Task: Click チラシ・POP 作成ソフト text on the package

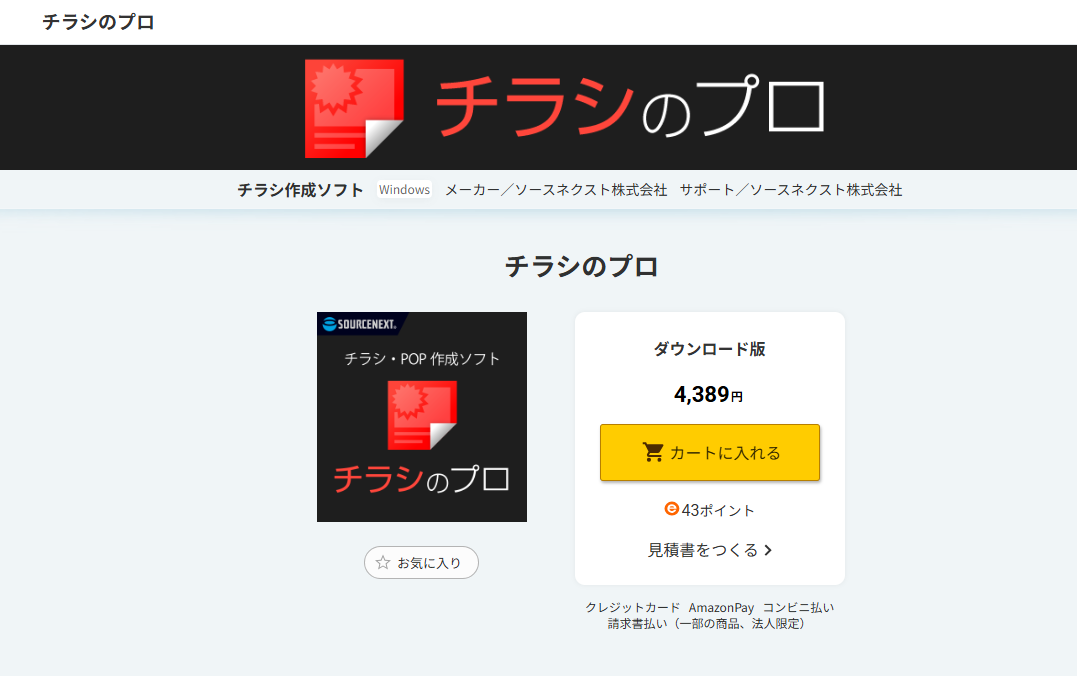Action: (x=422, y=359)
